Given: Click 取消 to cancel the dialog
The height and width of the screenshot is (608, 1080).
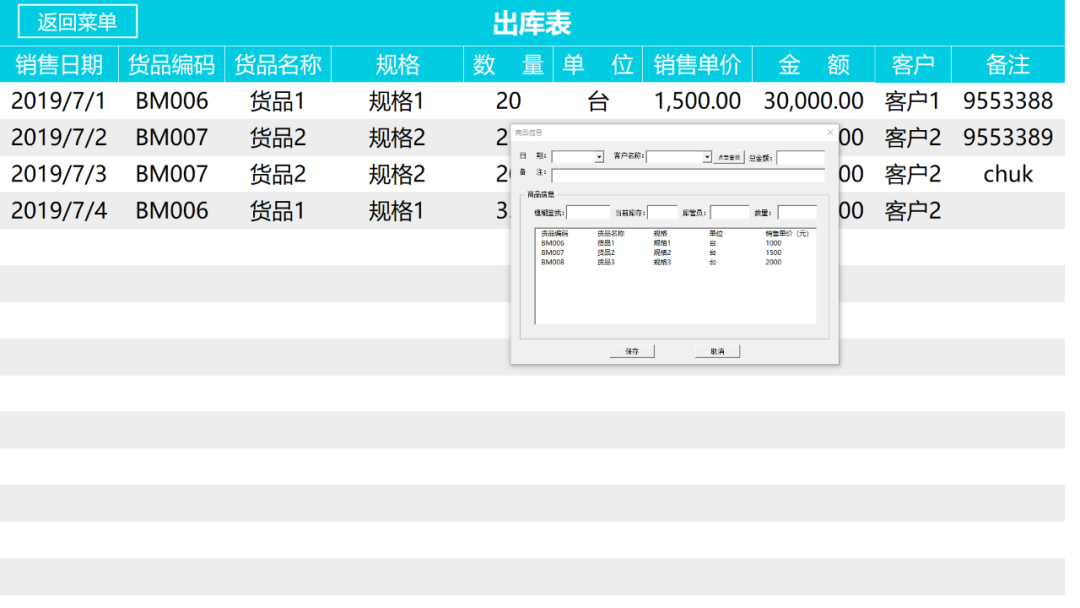Looking at the screenshot, I should pos(717,352).
